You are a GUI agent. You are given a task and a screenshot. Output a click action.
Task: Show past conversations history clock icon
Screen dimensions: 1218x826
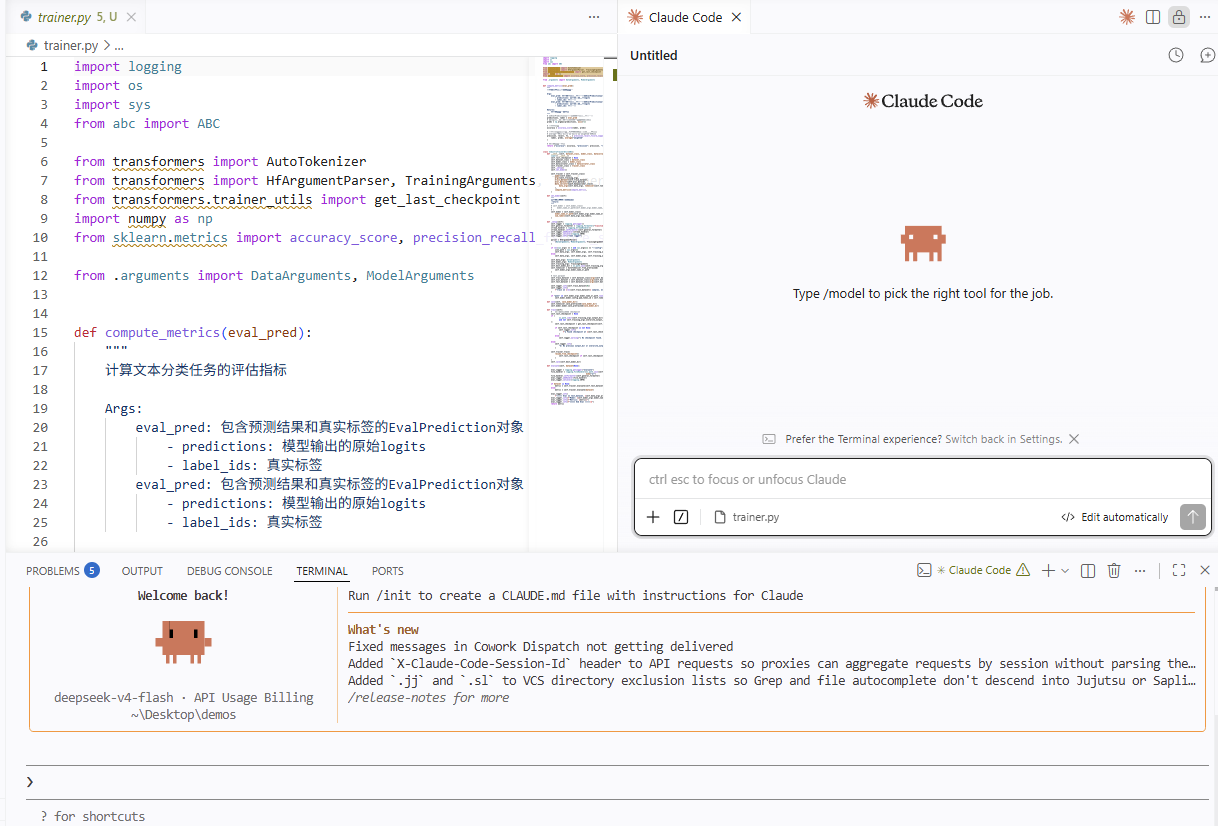click(1176, 56)
